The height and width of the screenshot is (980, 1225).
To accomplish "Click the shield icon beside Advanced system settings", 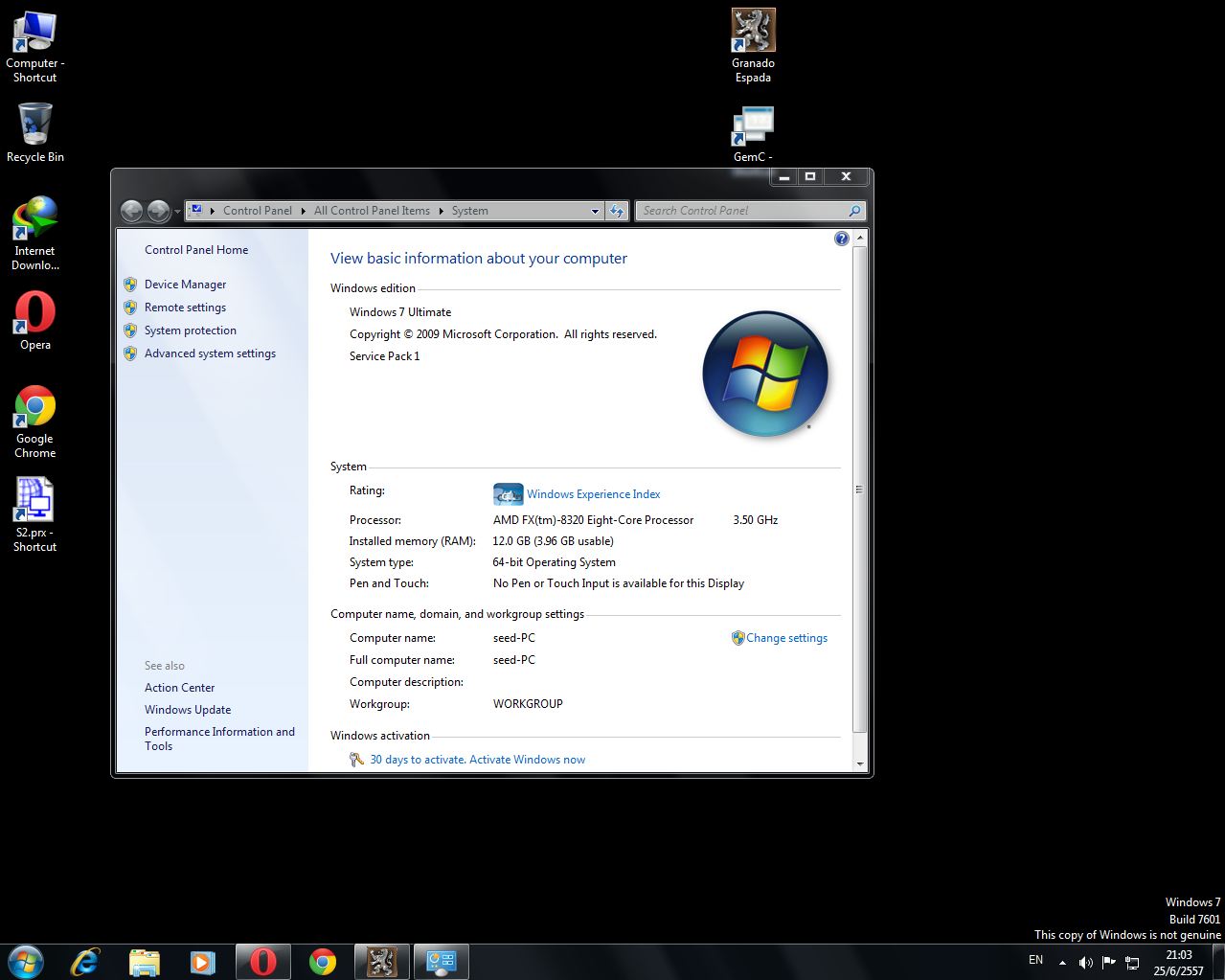I will pos(130,353).
